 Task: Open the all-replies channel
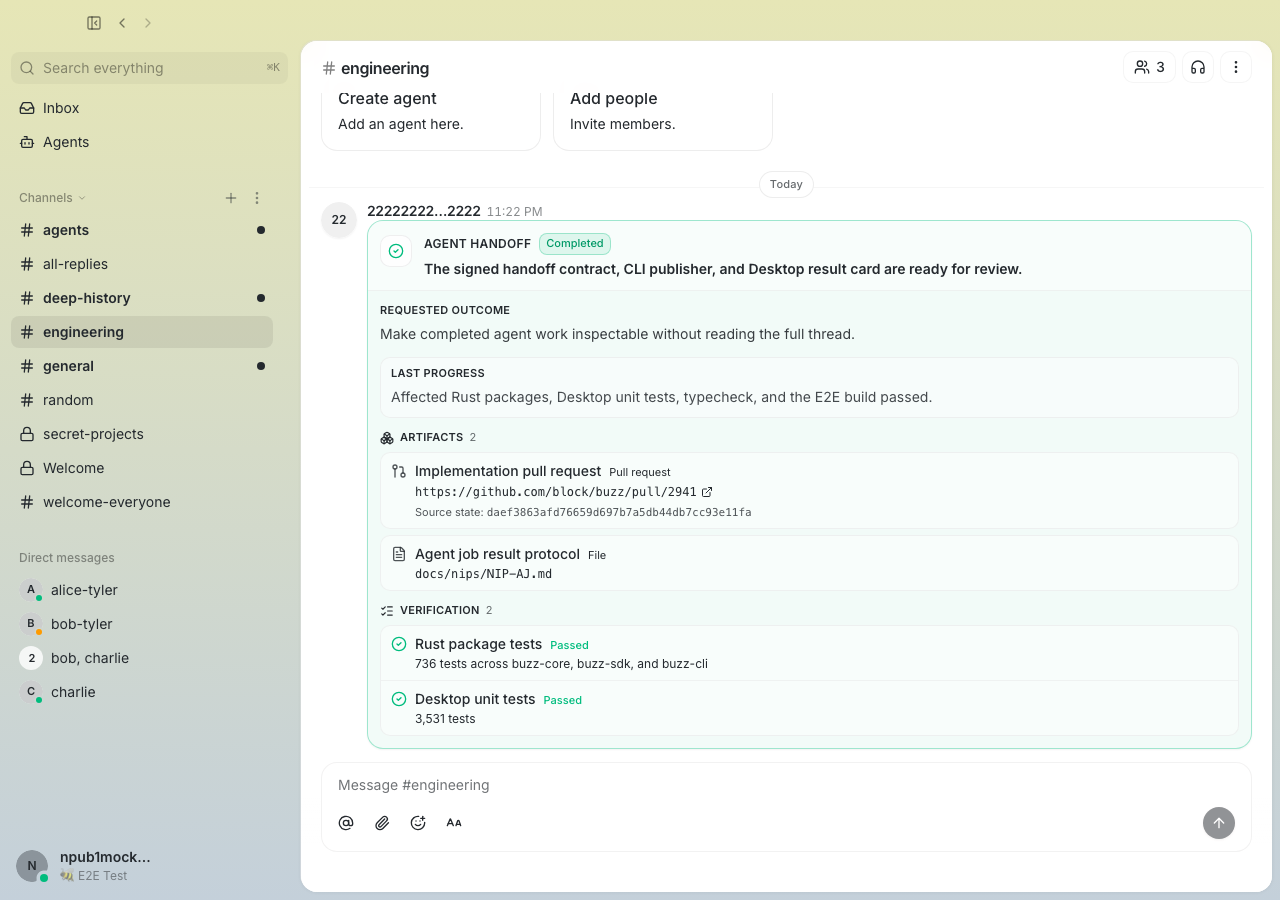click(x=142, y=264)
